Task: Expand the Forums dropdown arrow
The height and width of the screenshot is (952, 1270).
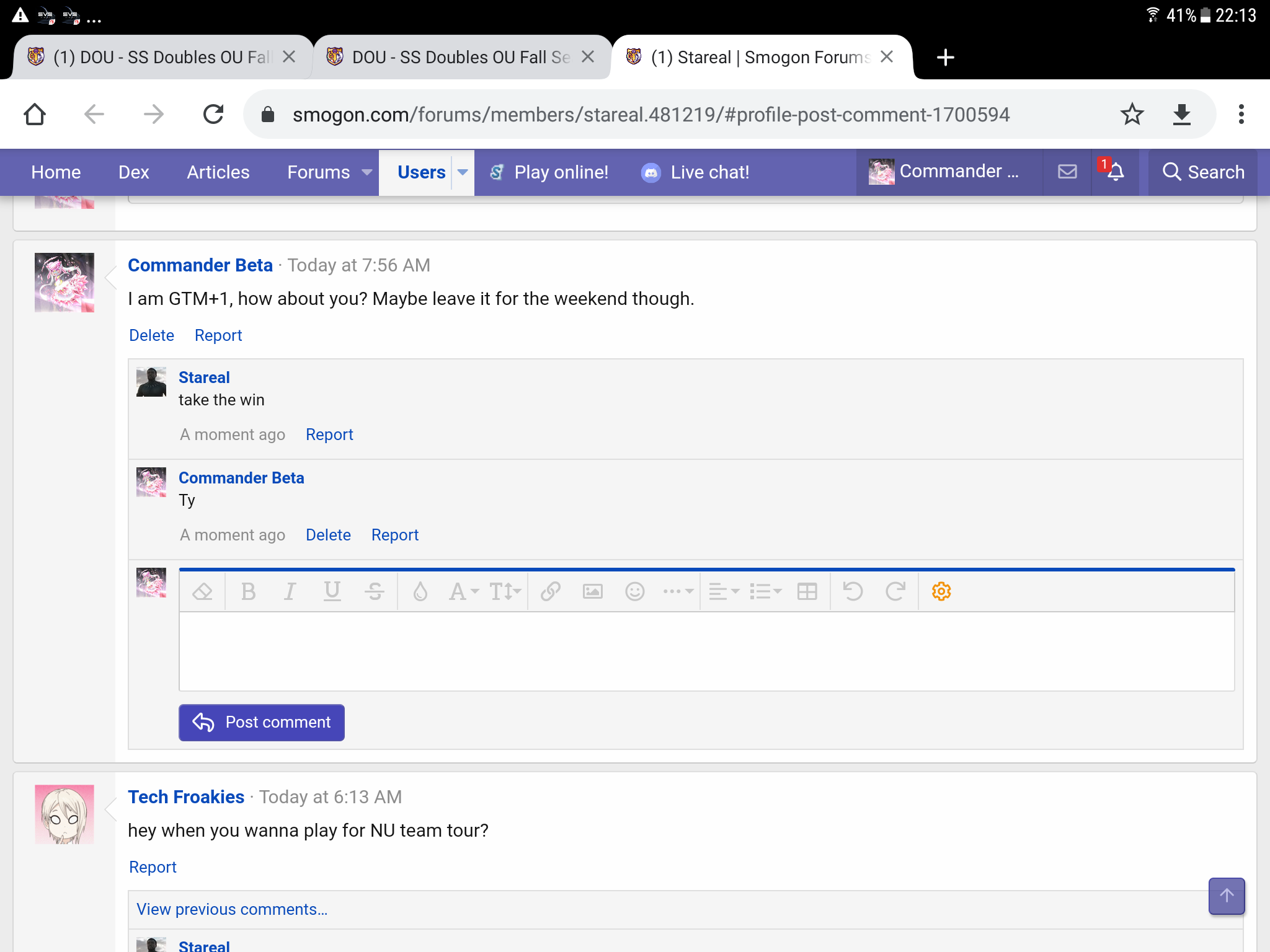Action: click(367, 172)
